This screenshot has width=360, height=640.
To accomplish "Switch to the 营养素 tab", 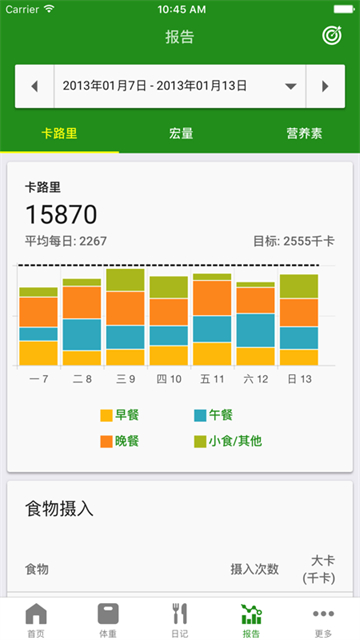I will click(x=304, y=133).
